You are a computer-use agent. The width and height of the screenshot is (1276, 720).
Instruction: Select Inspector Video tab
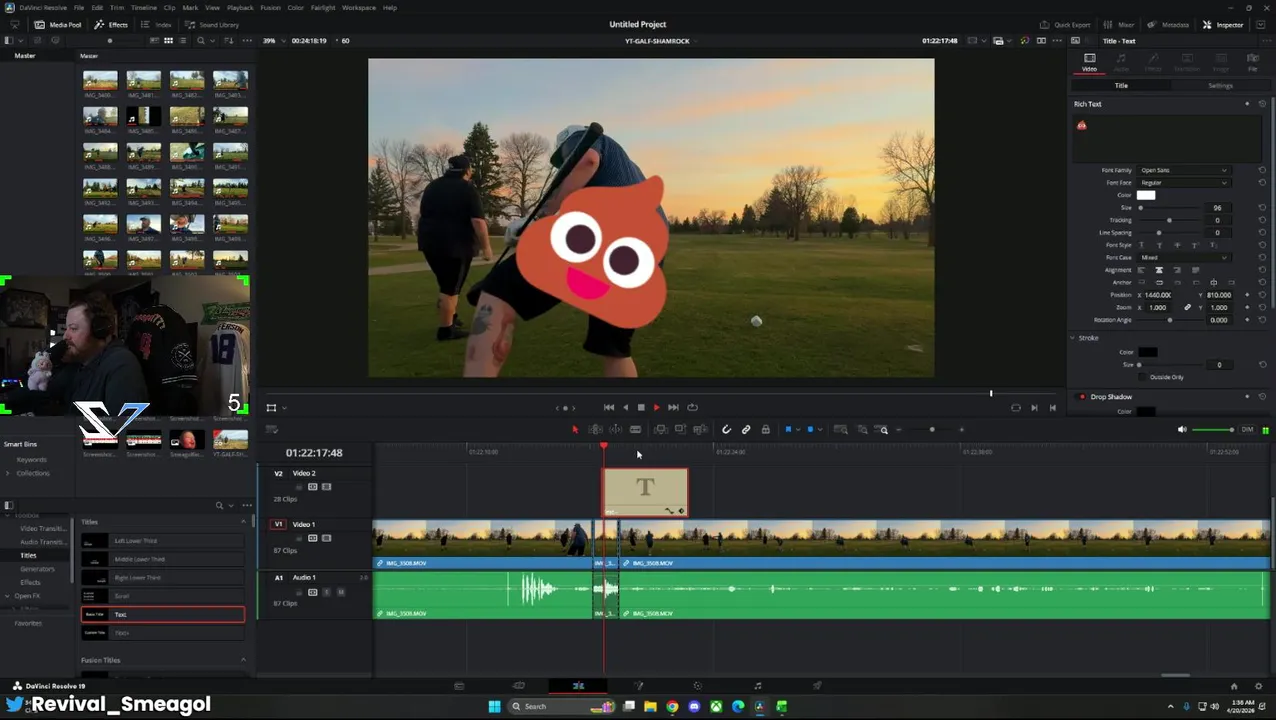[1090, 62]
